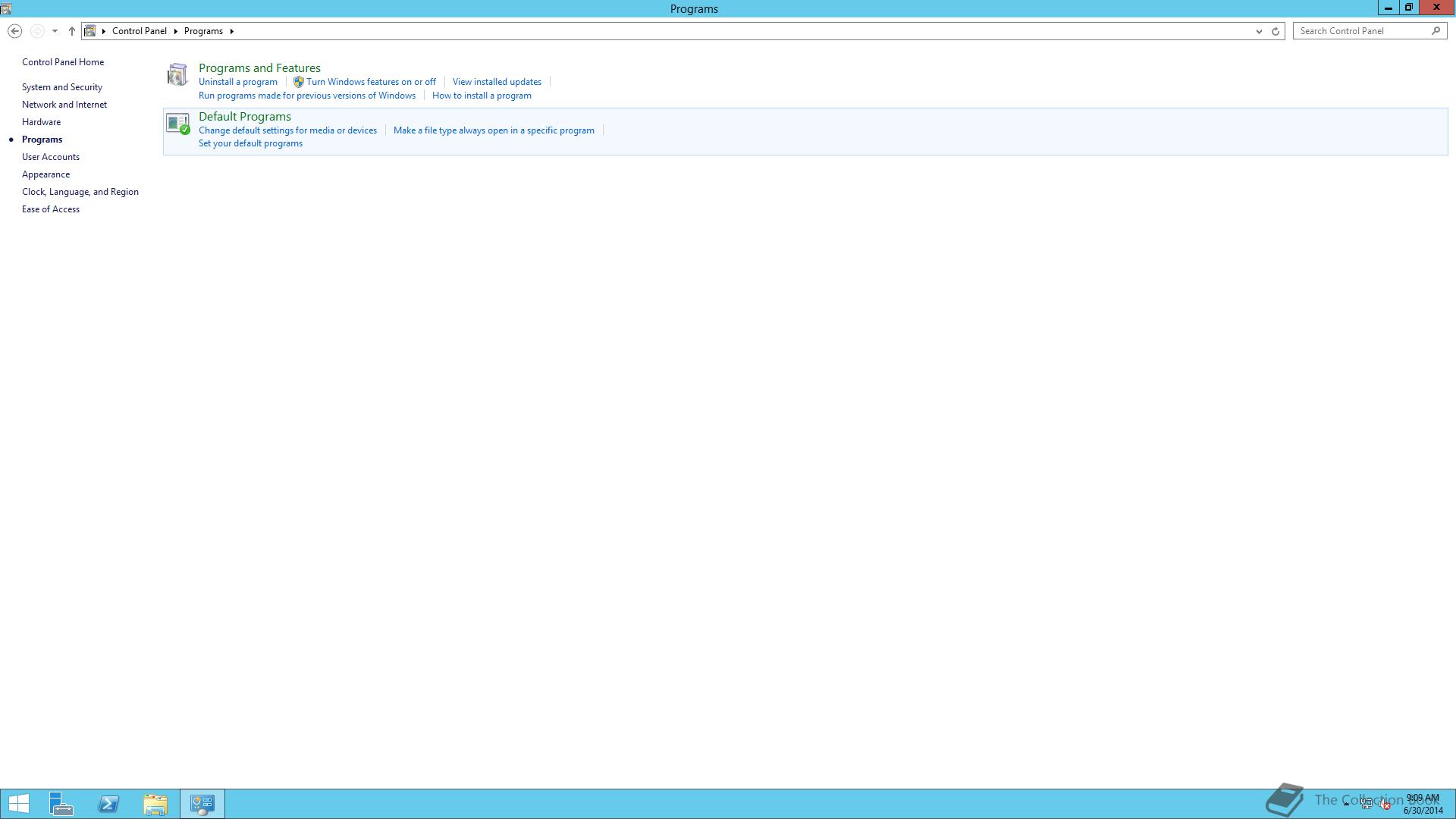This screenshot has height=819, width=1456.
Task: Open Appearance category
Action: [x=46, y=174]
